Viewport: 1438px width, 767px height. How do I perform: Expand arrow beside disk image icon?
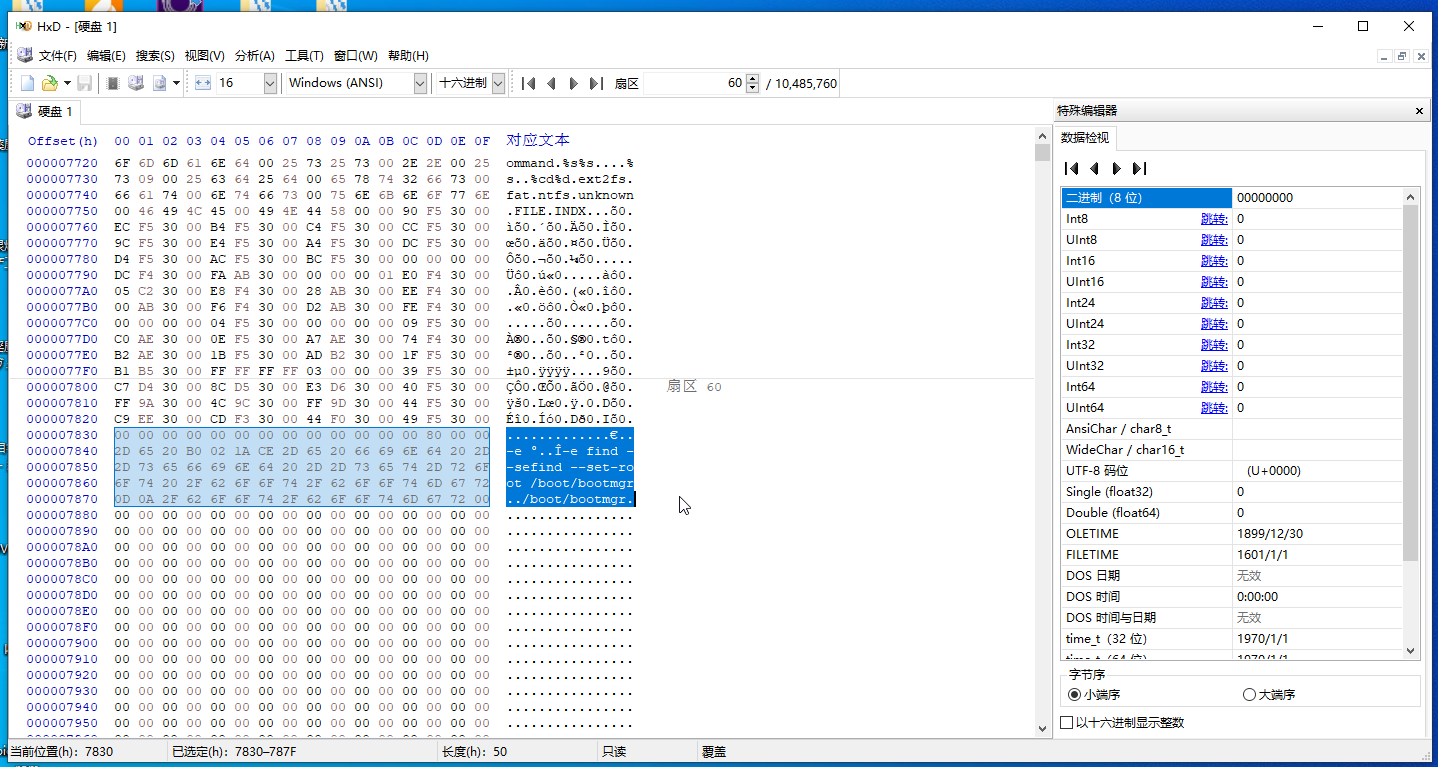pyautogui.click(x=176, y=83)
